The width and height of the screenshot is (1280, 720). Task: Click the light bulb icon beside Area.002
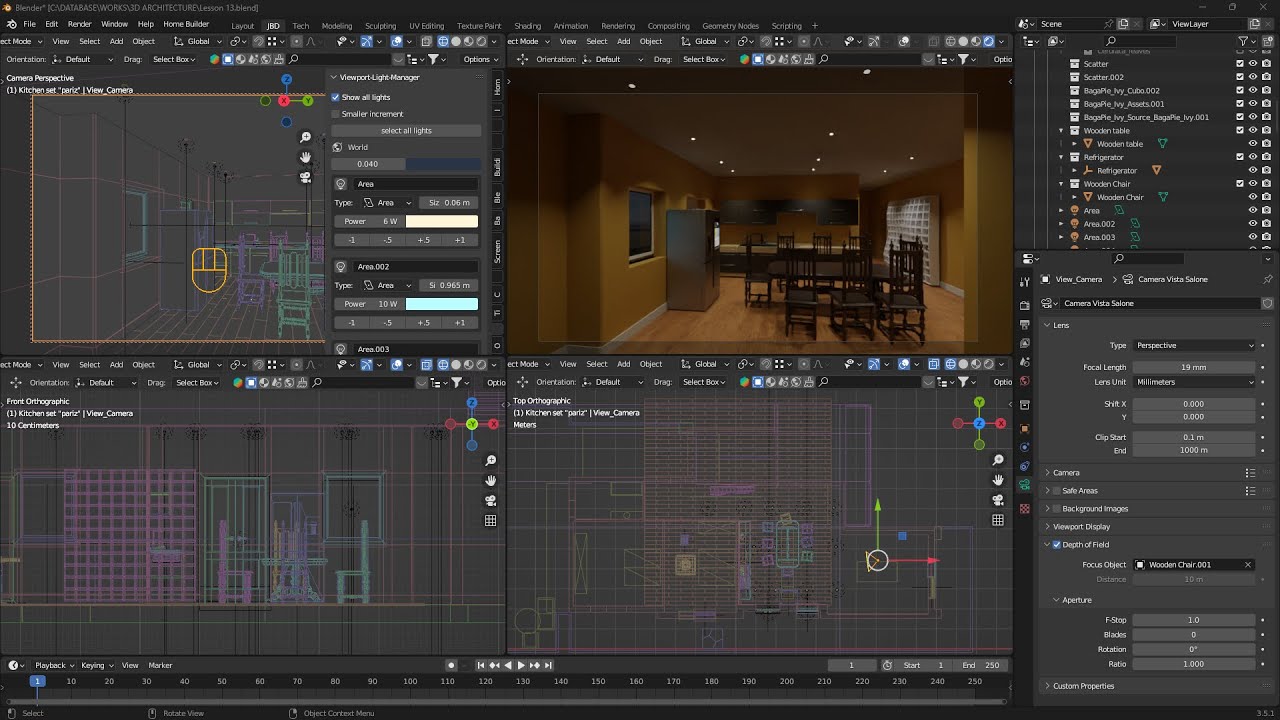pyautogui.click(x=340, y=267)
